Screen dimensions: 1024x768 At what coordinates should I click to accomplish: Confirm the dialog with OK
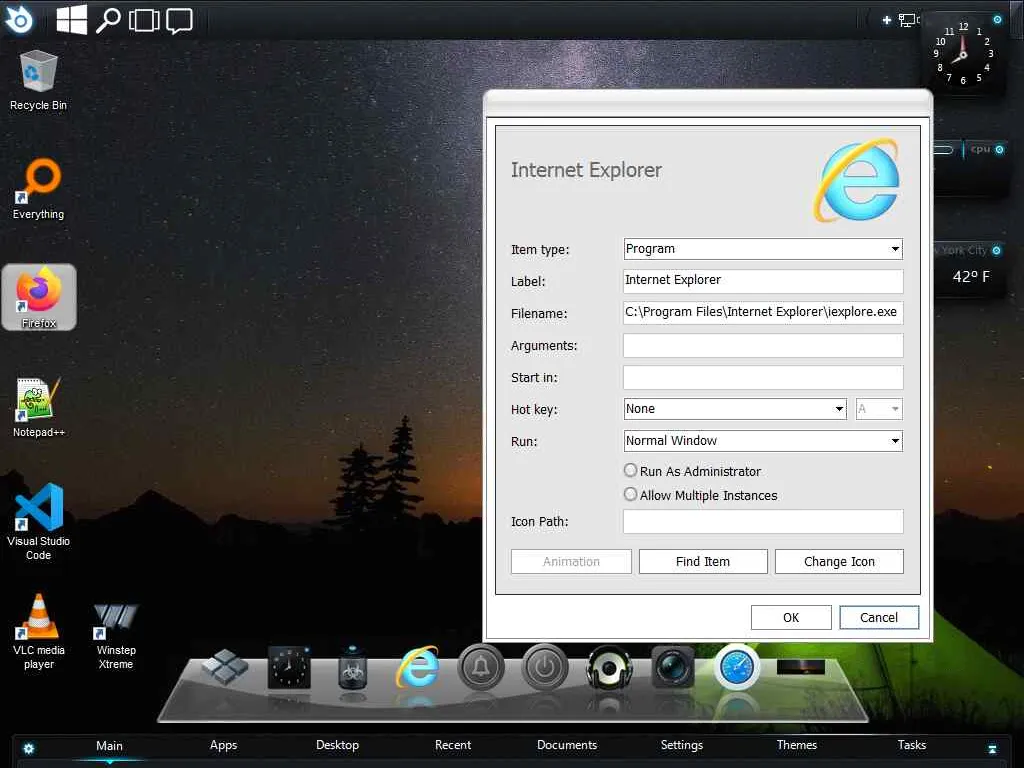point(791,618)
